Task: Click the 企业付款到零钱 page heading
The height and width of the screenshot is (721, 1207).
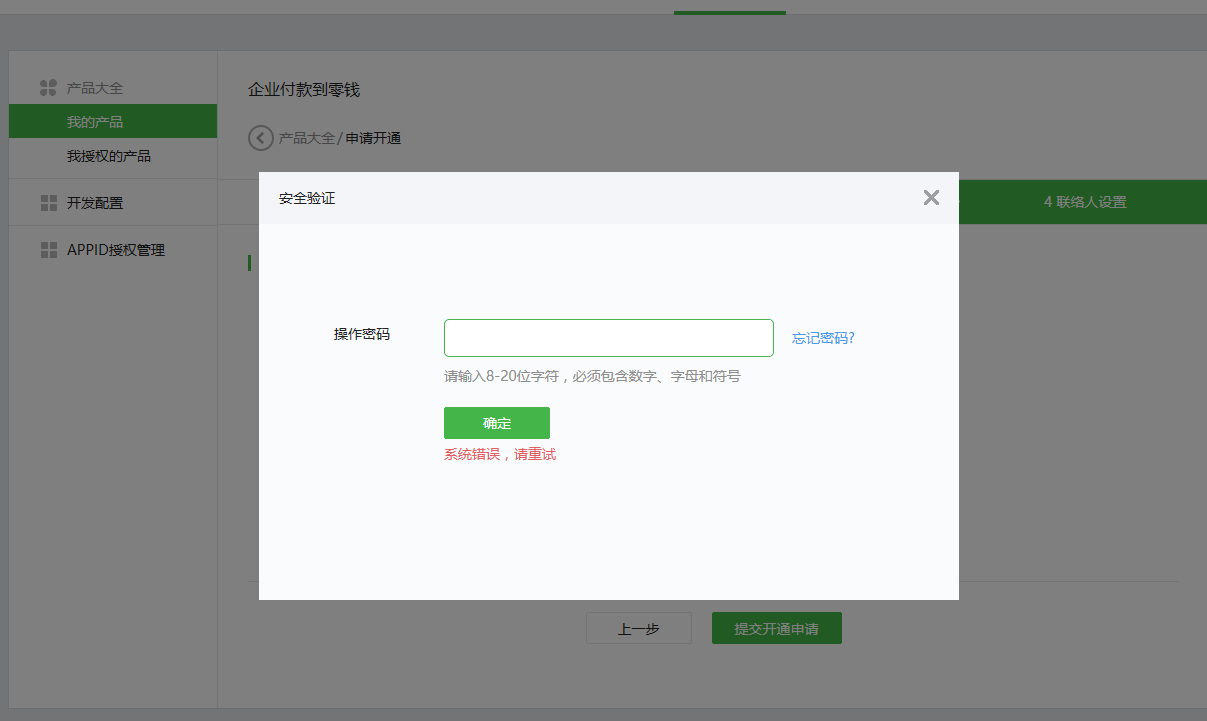Action: pos(304,90)
